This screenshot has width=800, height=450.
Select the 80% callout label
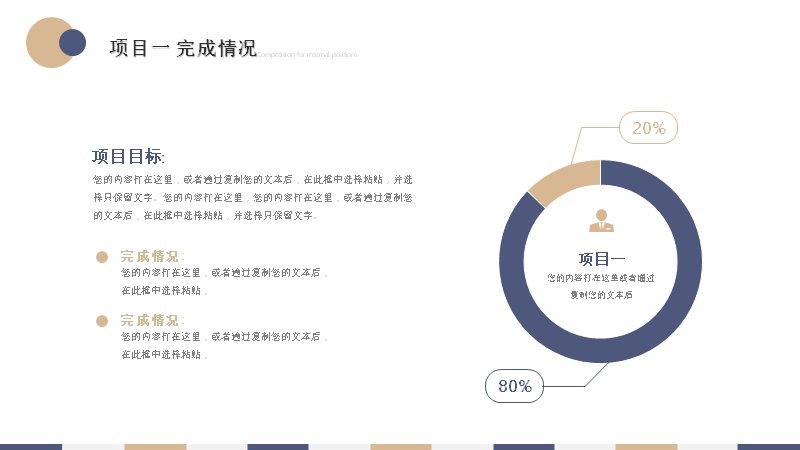pos(514,386)
